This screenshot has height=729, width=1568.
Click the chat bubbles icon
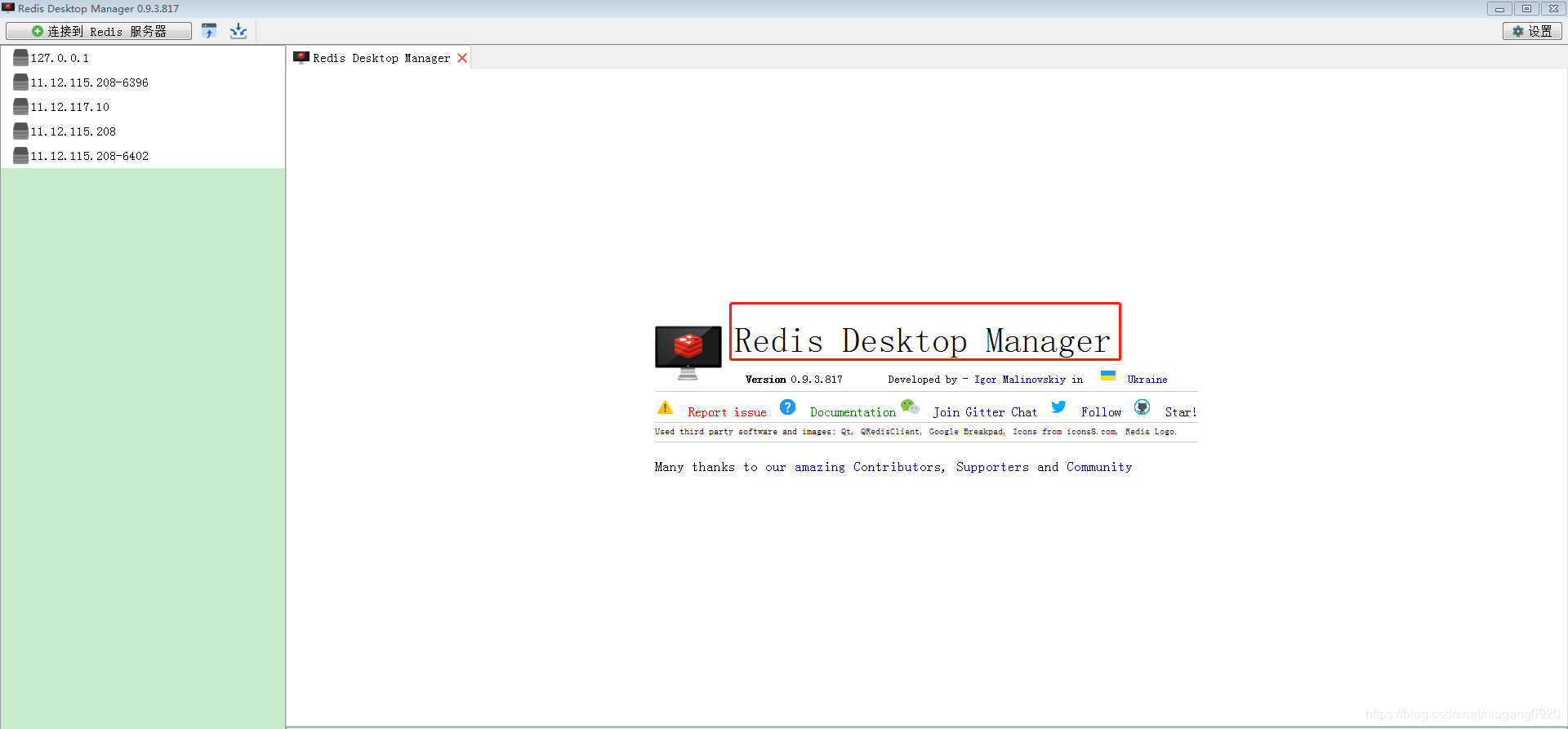tap(910, 407)
